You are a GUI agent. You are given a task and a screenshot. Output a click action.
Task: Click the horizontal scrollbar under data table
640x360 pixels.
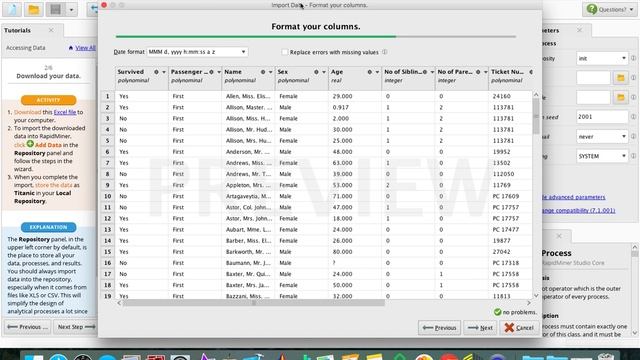tap(253, 303)
